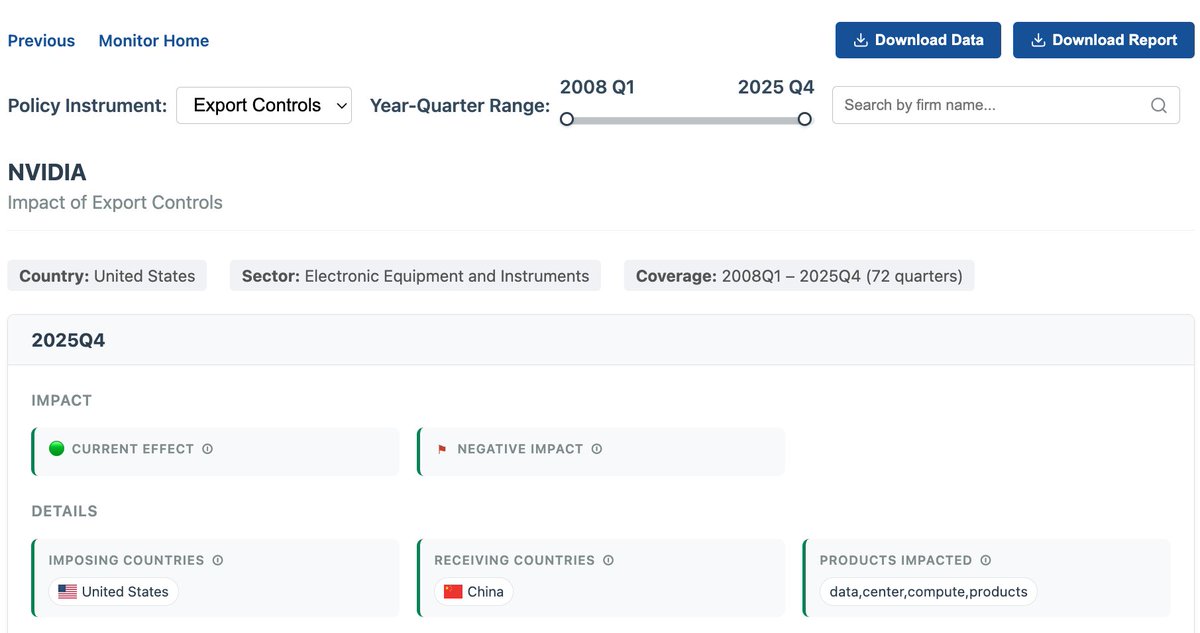Screen dimensions: 1200x633
Task: Click info icon next to Current Effect
Action: click(x=208, y=449)
